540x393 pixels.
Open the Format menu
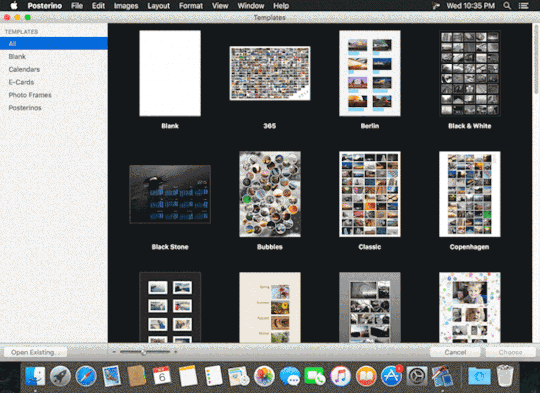point(191,6)
